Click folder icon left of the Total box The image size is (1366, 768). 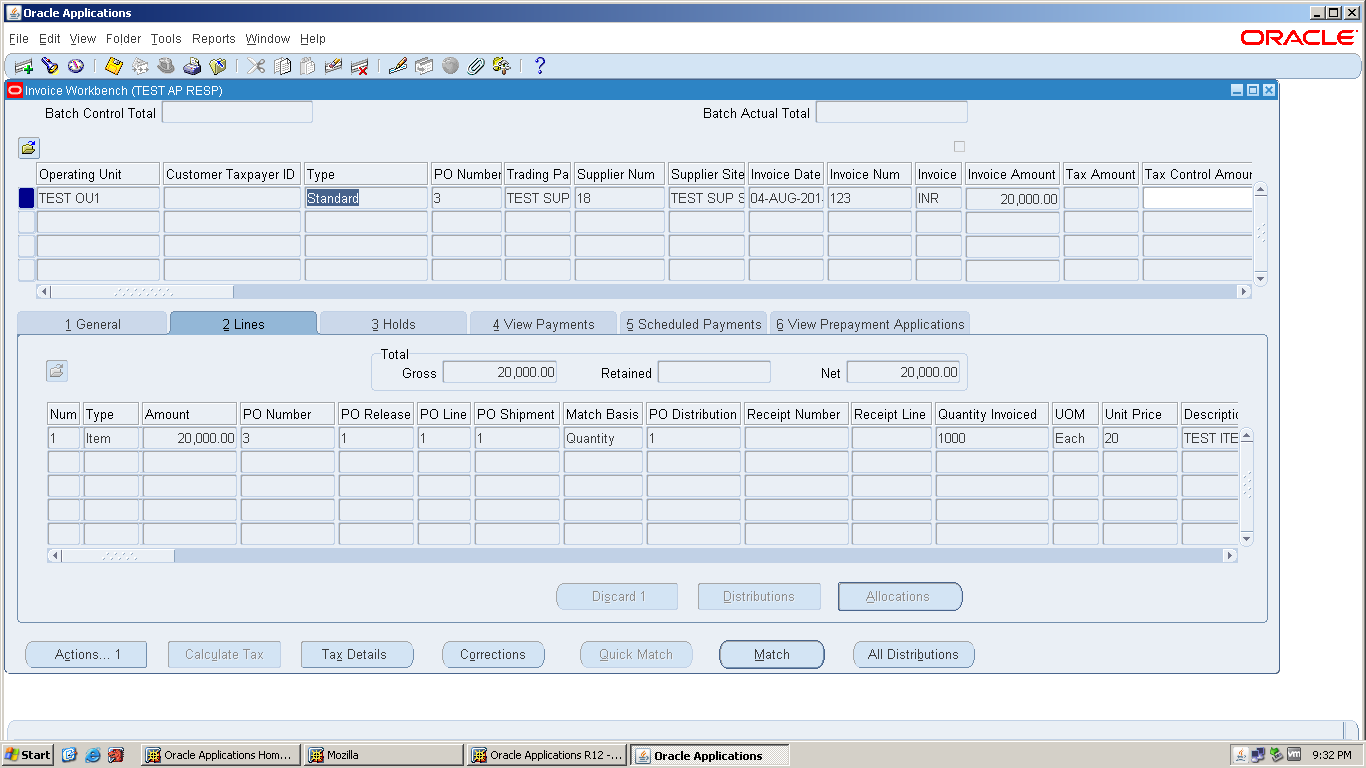[57, 371]
